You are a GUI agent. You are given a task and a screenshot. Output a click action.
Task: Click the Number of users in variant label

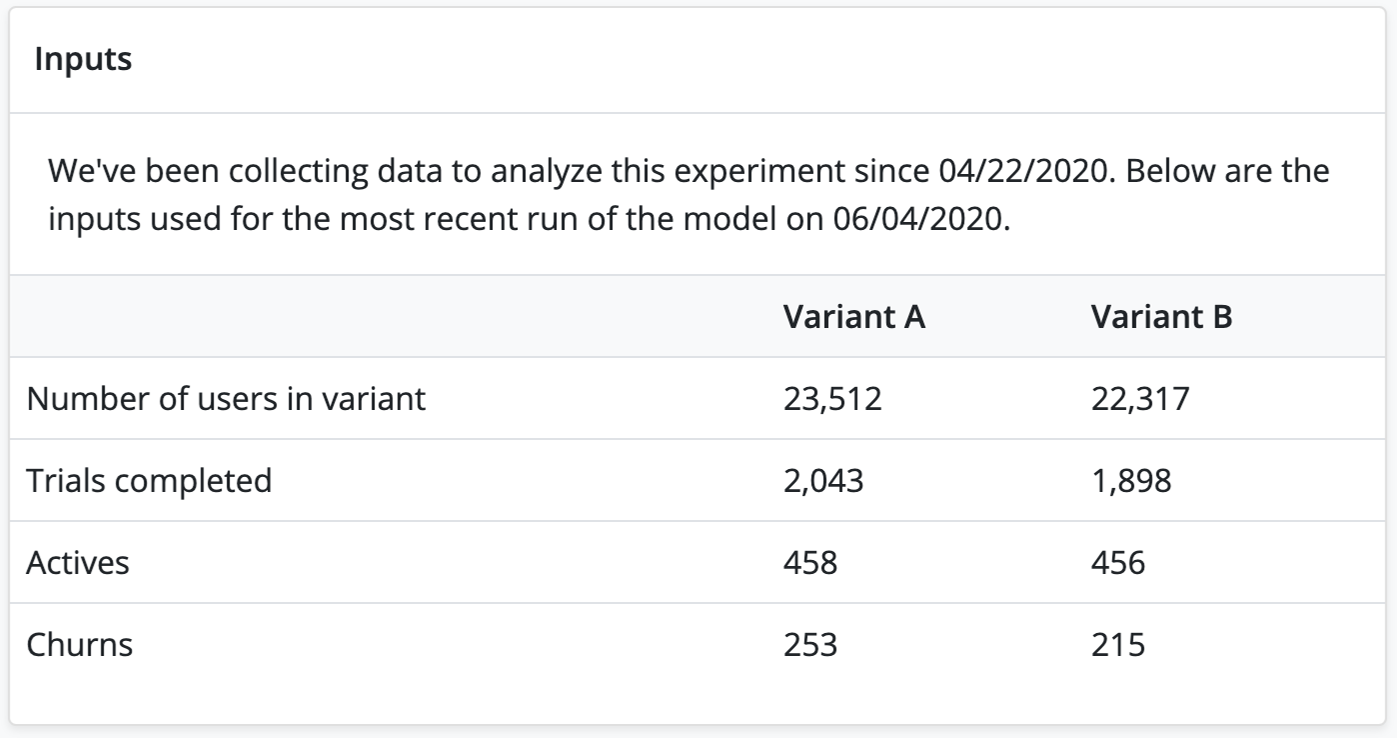click(226, 400)
